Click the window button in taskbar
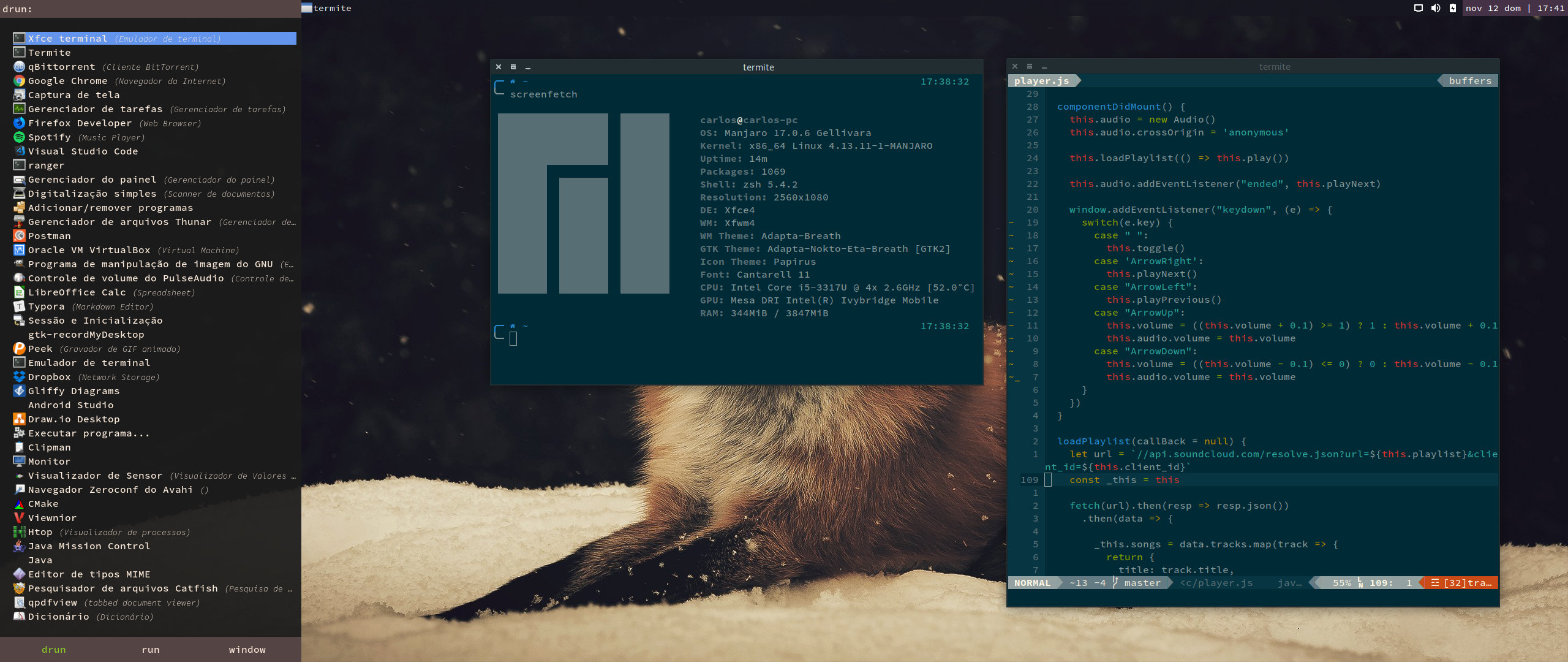The width and height of the screenshot is (1568, 662). pos(247,648)
